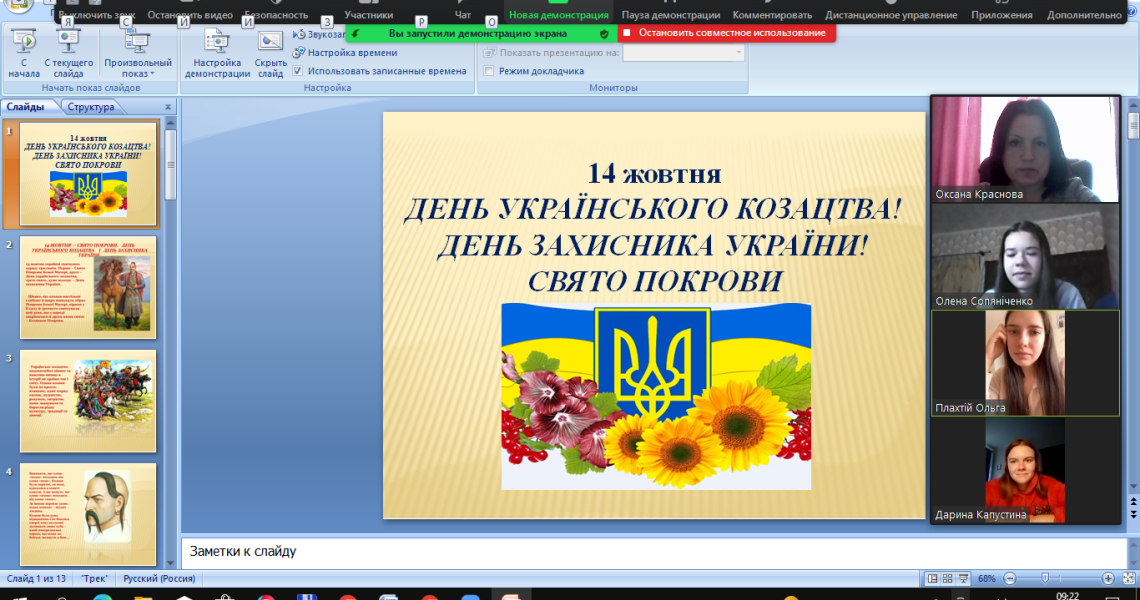Click Ukrainian flag picture on slide
This screenshot has height=600, width=1140.
[x=656, y=396]
